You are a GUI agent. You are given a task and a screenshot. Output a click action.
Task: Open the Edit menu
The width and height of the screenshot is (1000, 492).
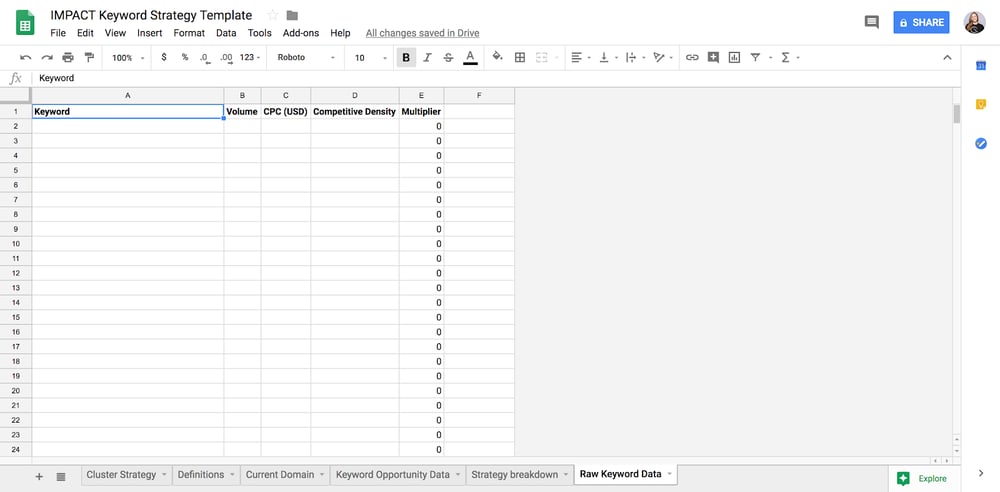coord(85,33)
